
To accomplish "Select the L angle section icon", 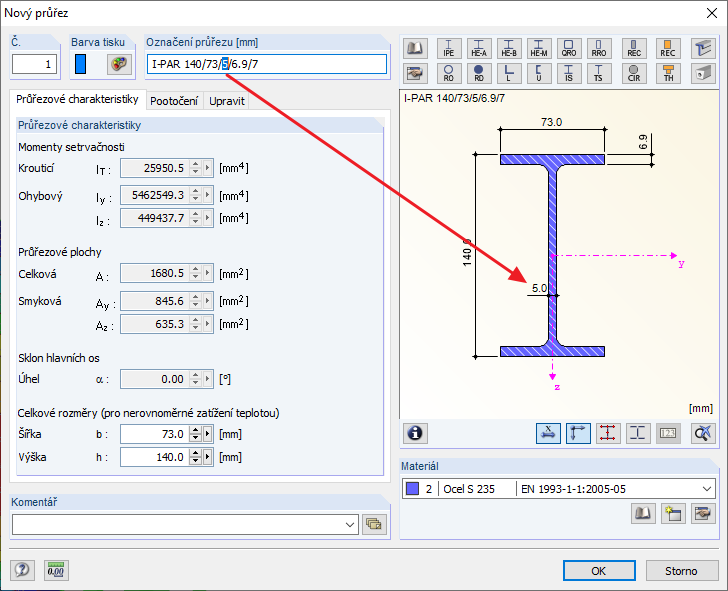I will tap(509, 73).
